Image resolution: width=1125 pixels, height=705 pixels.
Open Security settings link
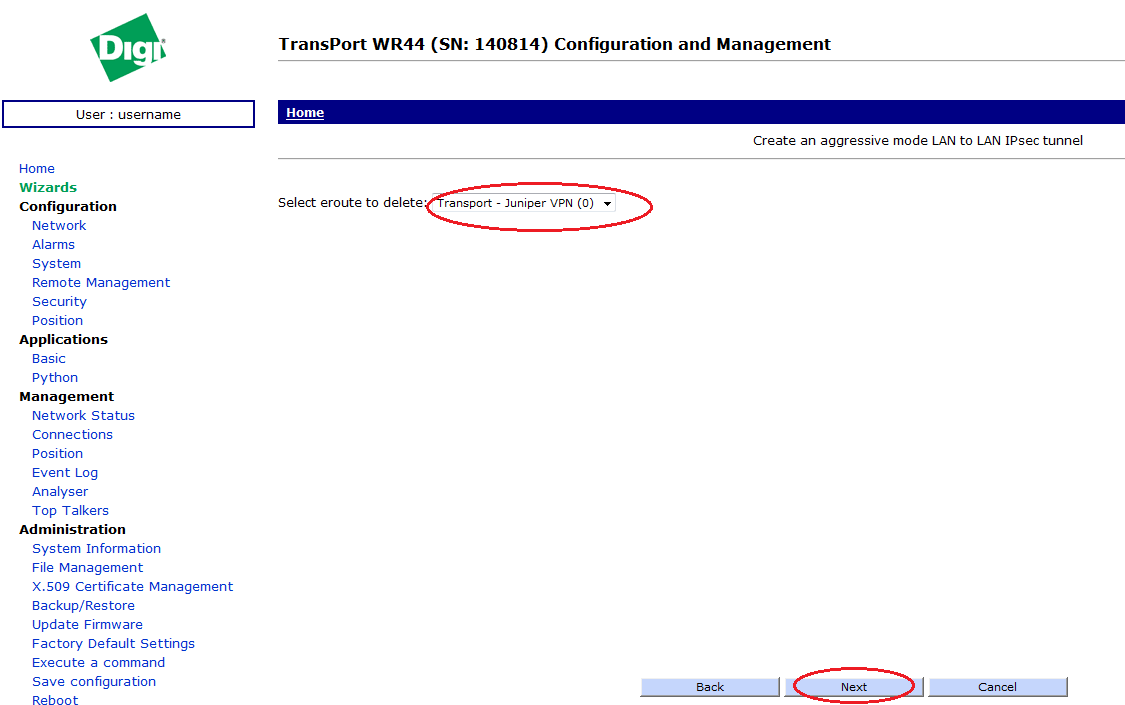pyautogui.click(x=59, y=302)
